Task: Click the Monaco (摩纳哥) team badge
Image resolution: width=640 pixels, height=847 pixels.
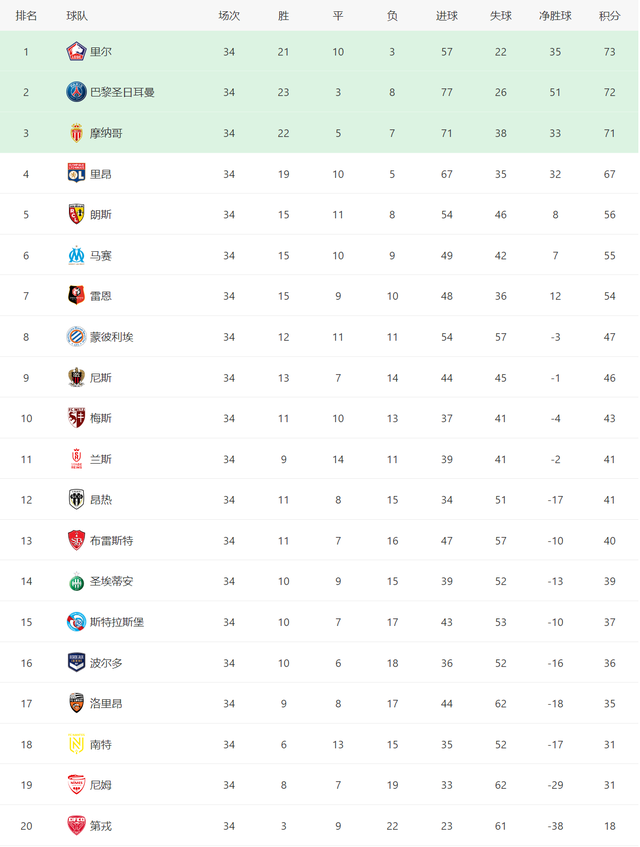Action: coord(76,133)
